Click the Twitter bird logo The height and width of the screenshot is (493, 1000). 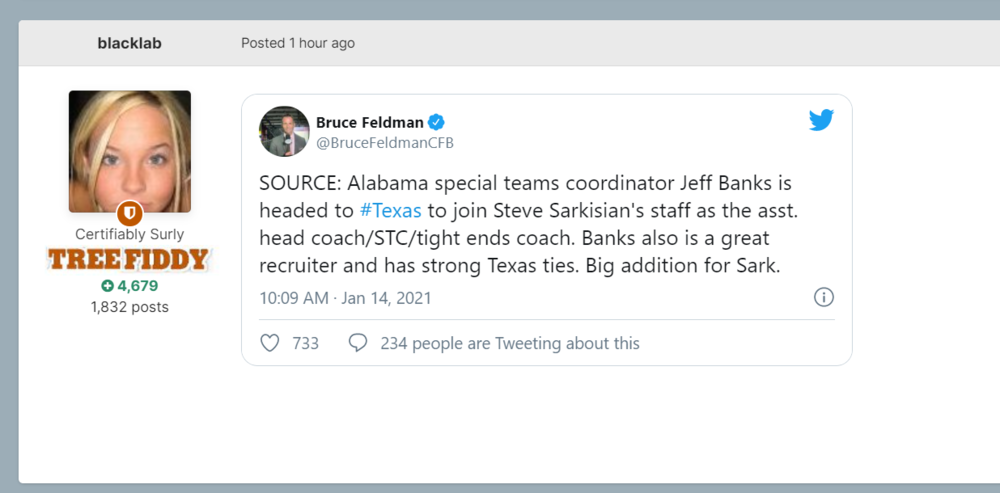tap(821, 121)
